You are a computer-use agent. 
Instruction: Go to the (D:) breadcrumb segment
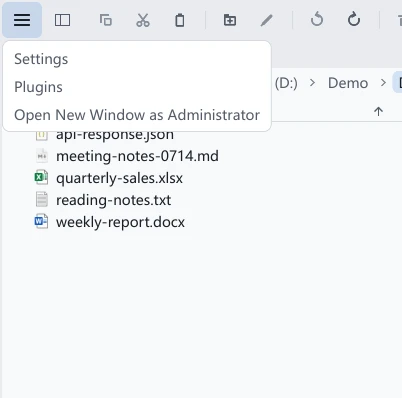(286, 83)
